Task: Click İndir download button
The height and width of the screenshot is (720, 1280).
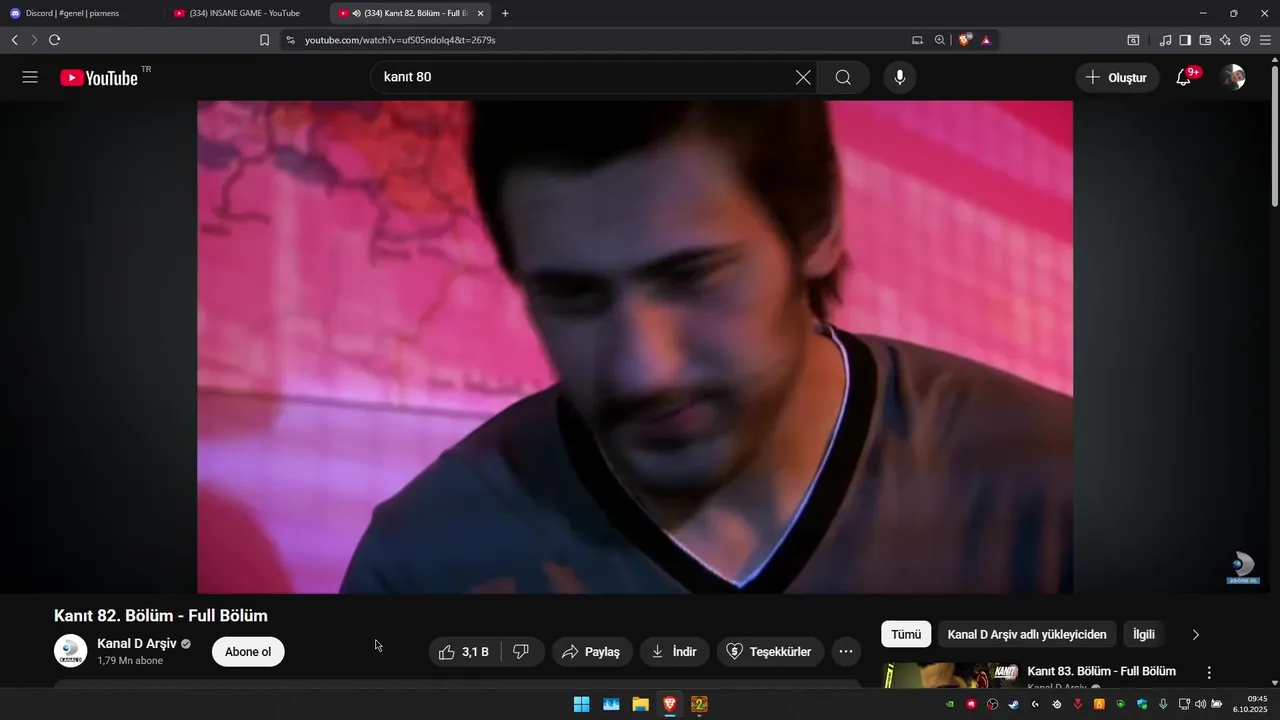Action: point(675,652)
